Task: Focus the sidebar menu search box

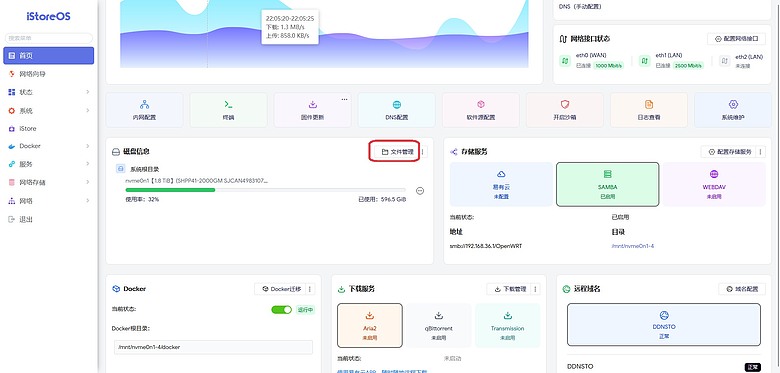Action: (x=49, y=38)
